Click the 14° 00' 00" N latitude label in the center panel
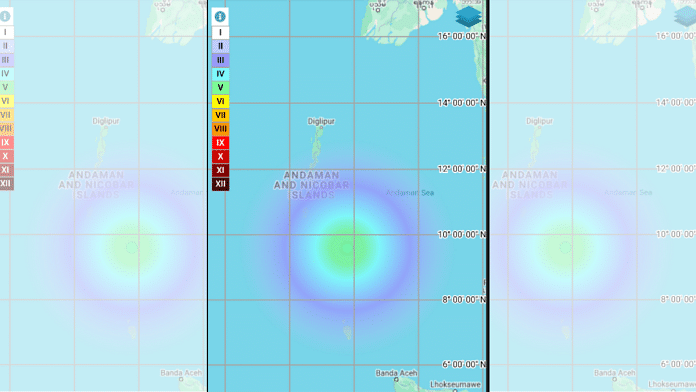The image size is (696, 392). pos(462,103)
